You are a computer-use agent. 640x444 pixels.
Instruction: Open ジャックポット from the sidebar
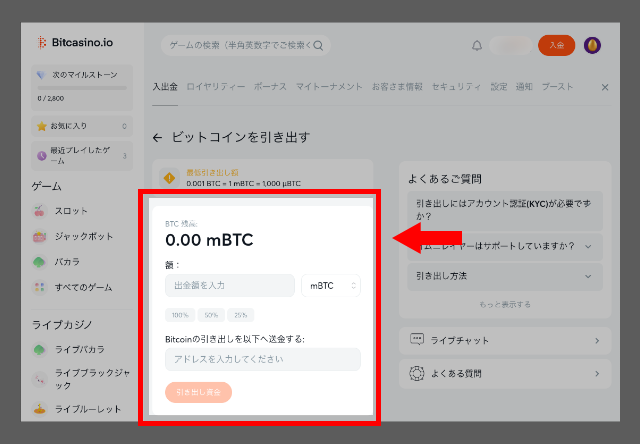coord(81,237)
